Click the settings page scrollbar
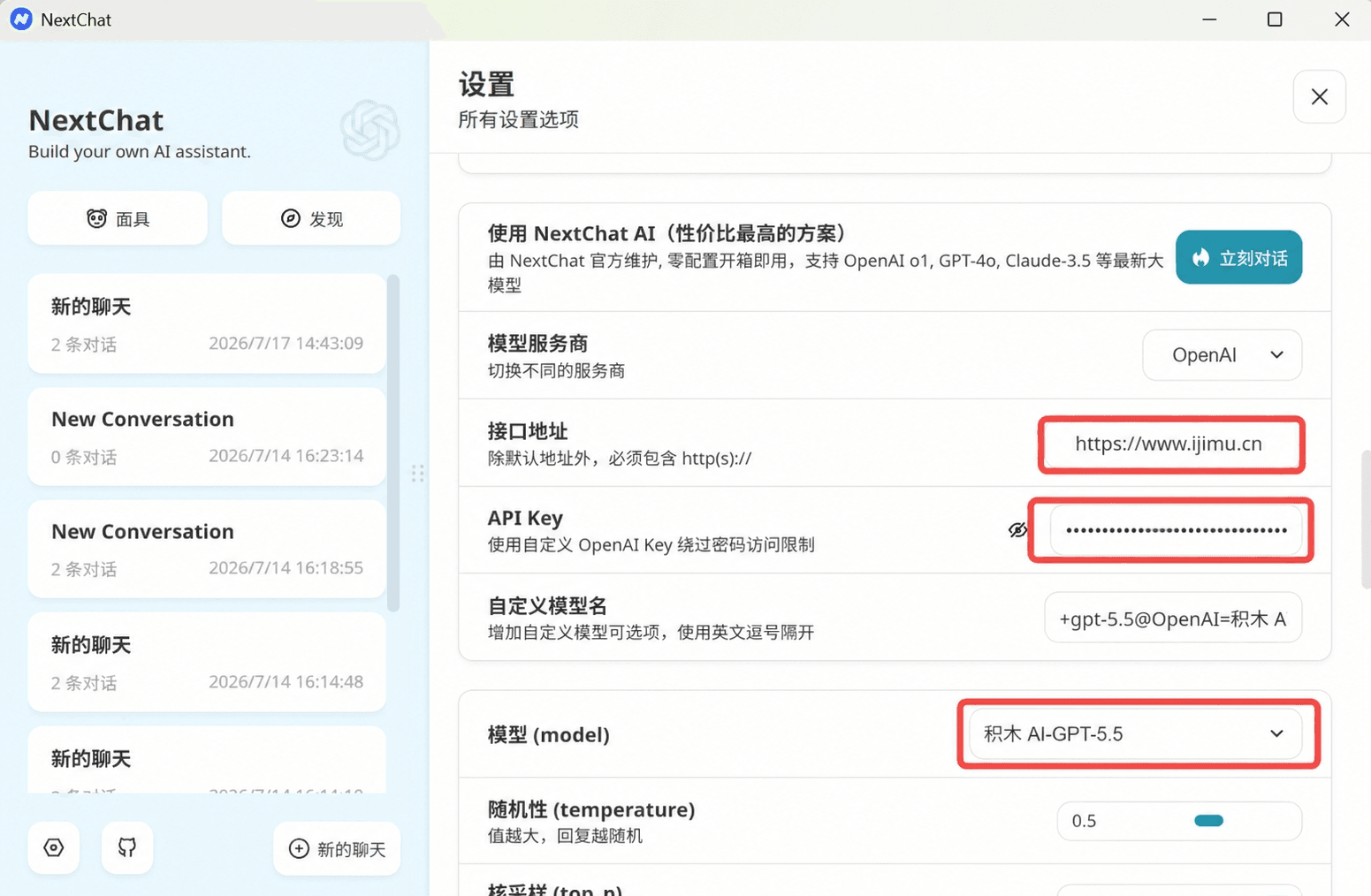The width and height of the screenshot is (1371, 896). (1365, 520)
